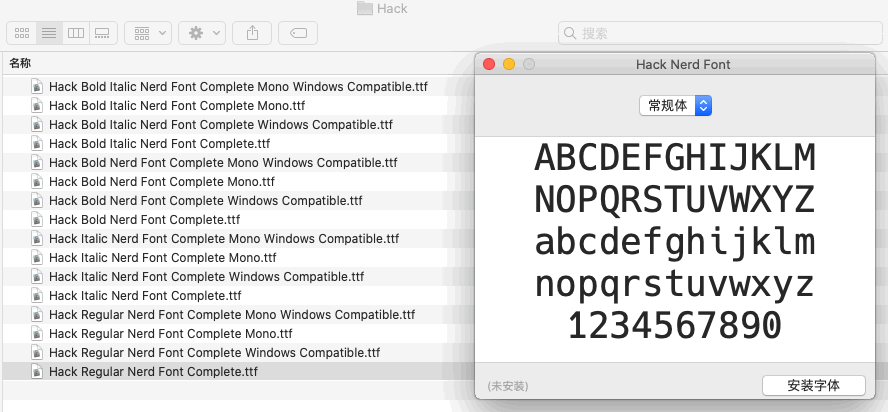
Task: Click file icon of Hack Bold Italic Nerd Font Complete.ttf
Action: [x=37, y=143]
